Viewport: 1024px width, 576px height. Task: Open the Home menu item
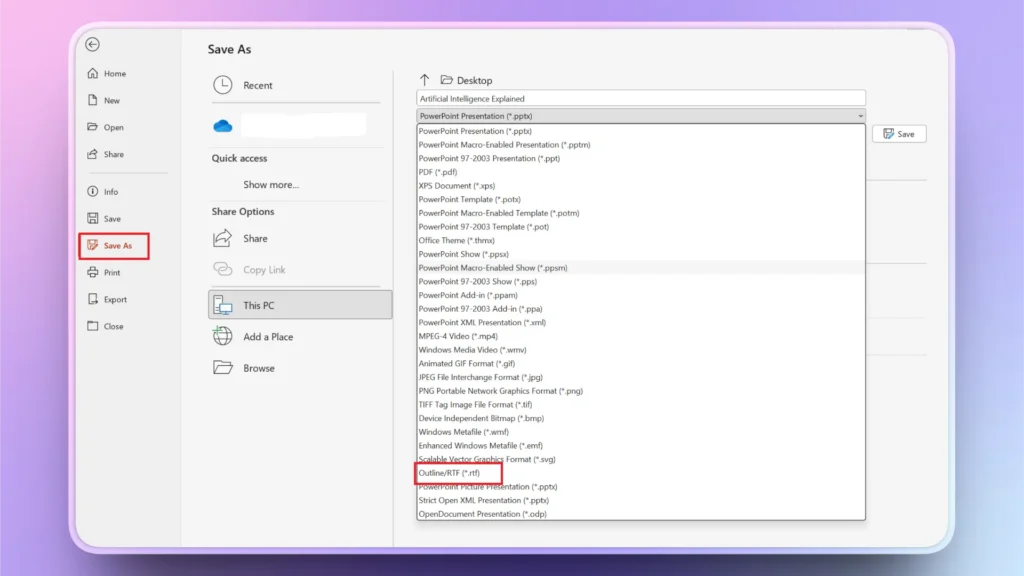115,74
